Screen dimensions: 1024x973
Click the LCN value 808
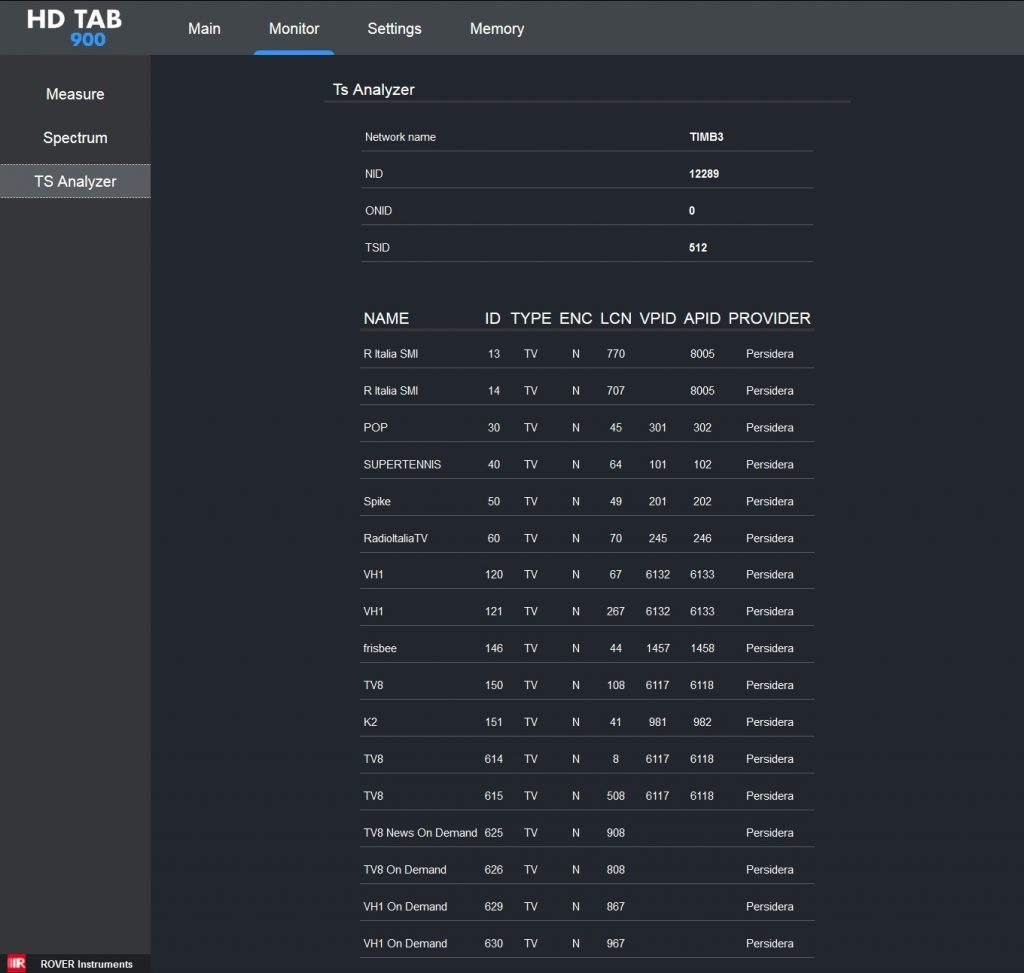coord(616,870)
